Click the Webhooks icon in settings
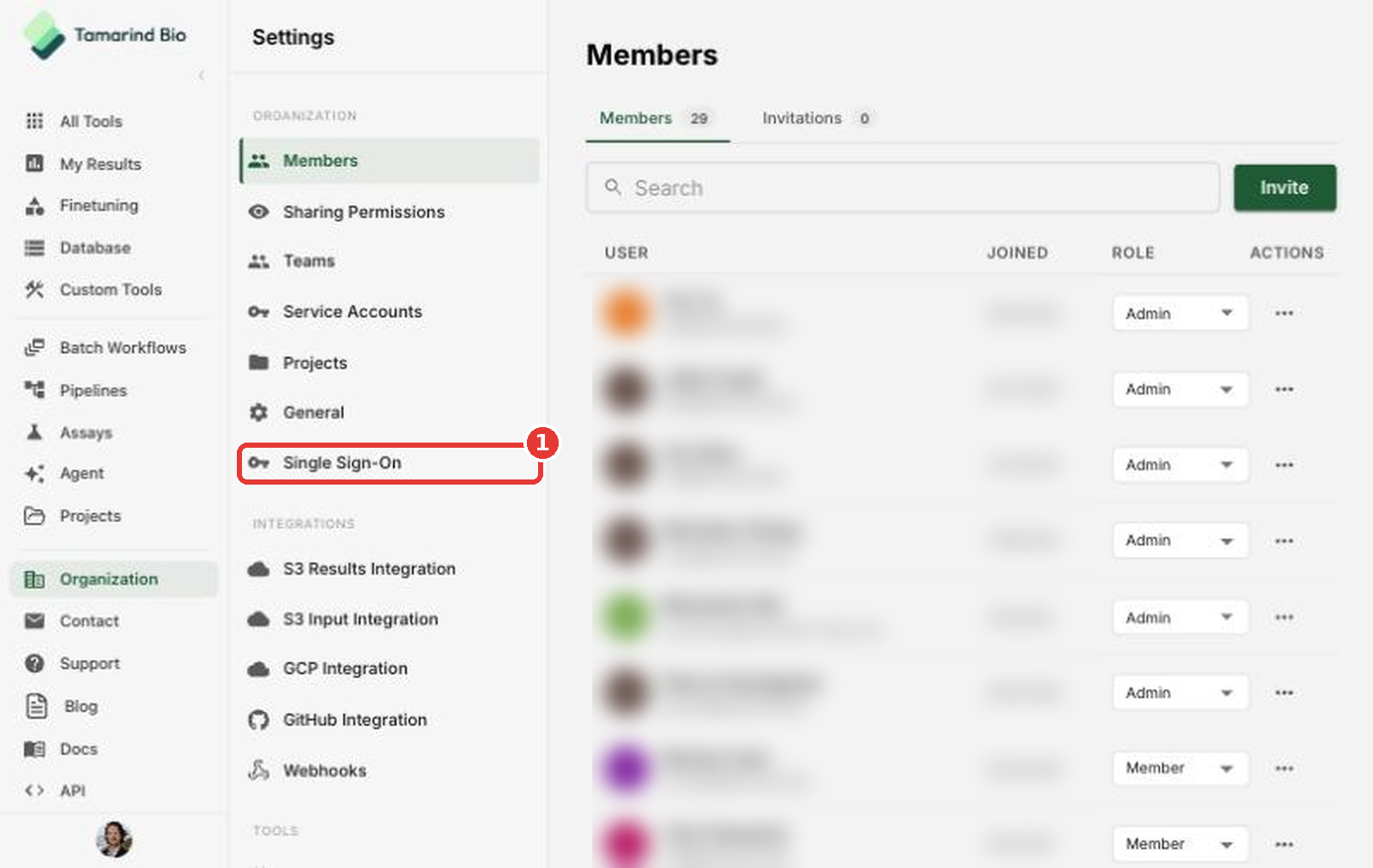The image size is (1373, 868). pos(258,770)
